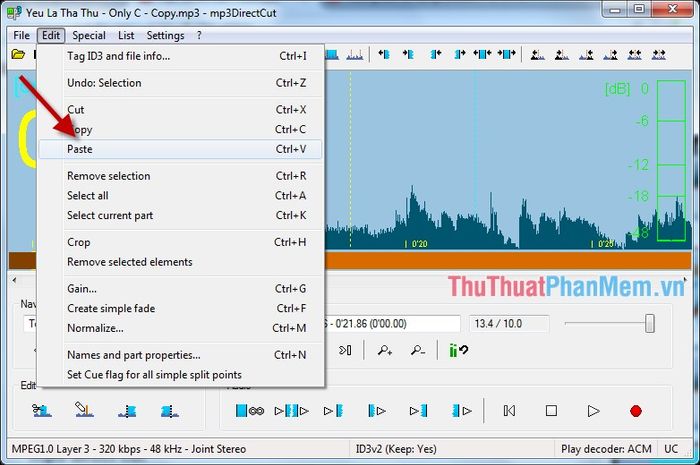Open the Special menu
The image size is (700, 465).
[x=89, y=35]
